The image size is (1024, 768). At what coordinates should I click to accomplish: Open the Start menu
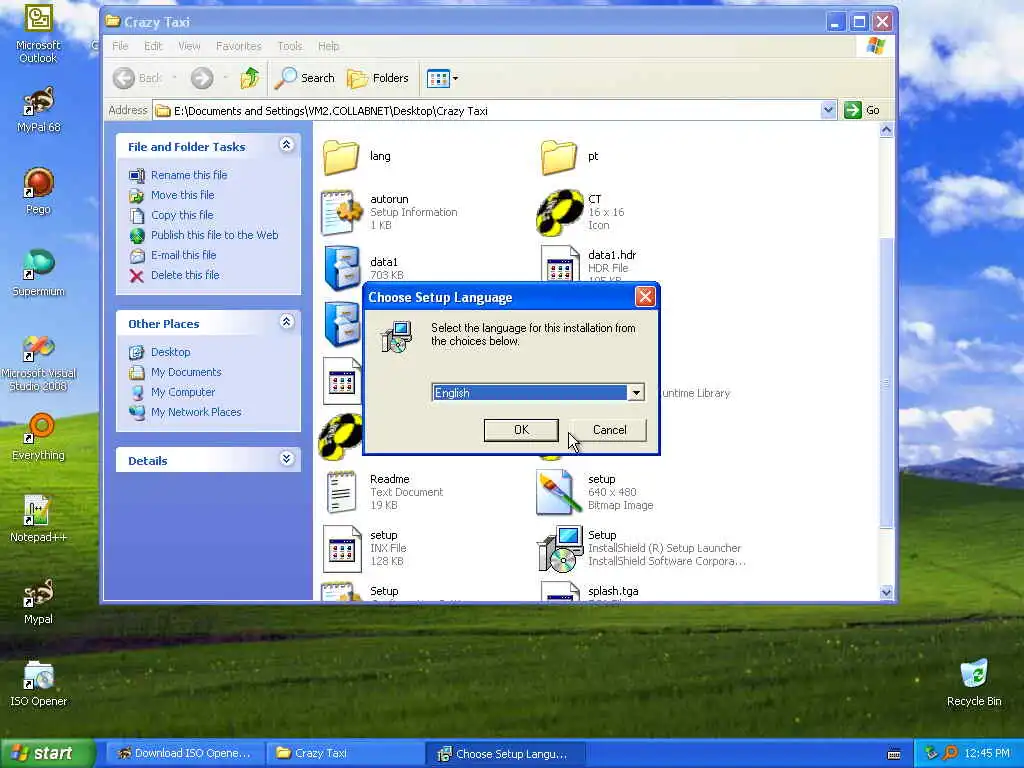pyautogui.click(x=46, y=753)
